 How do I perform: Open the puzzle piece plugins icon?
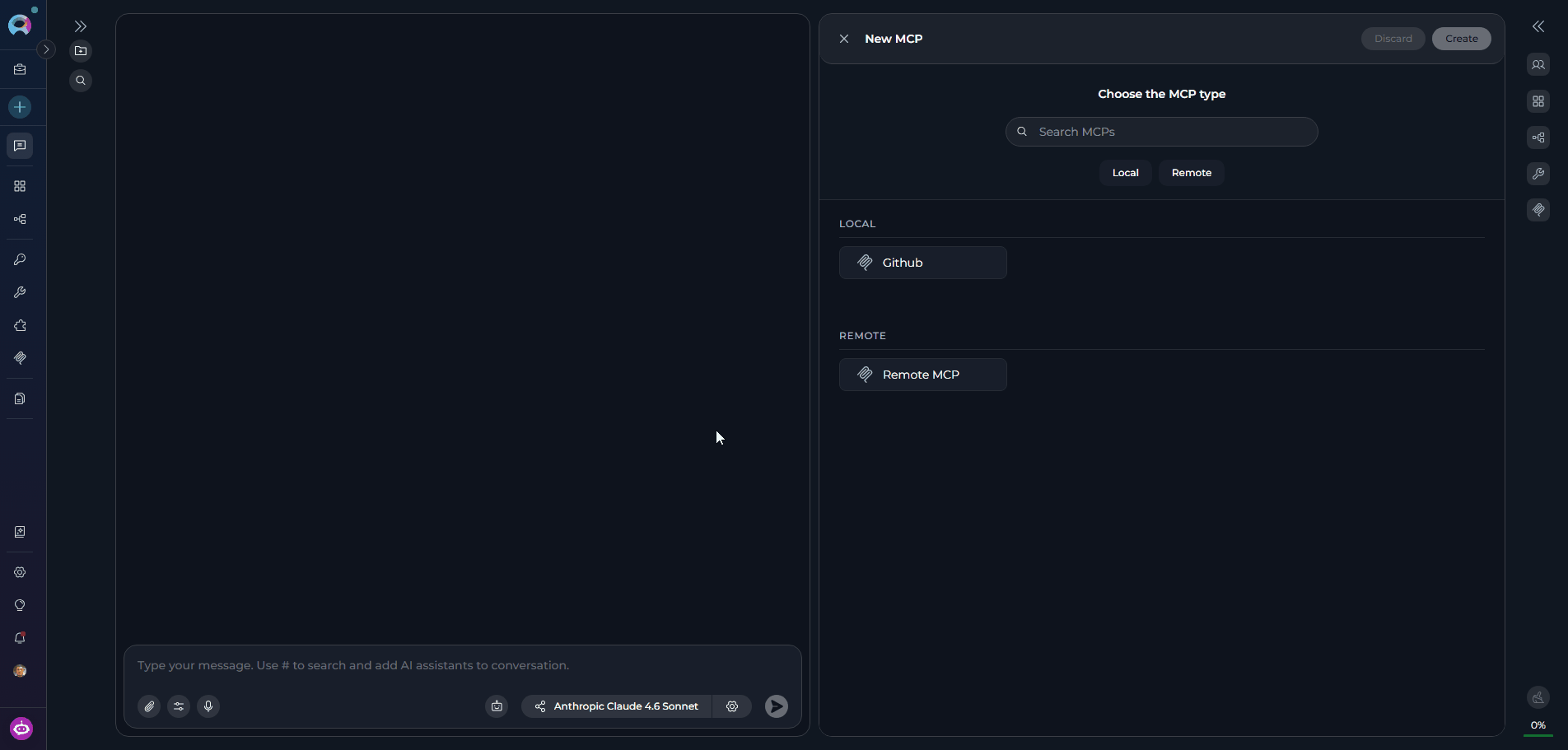click(x=20, y=325)
